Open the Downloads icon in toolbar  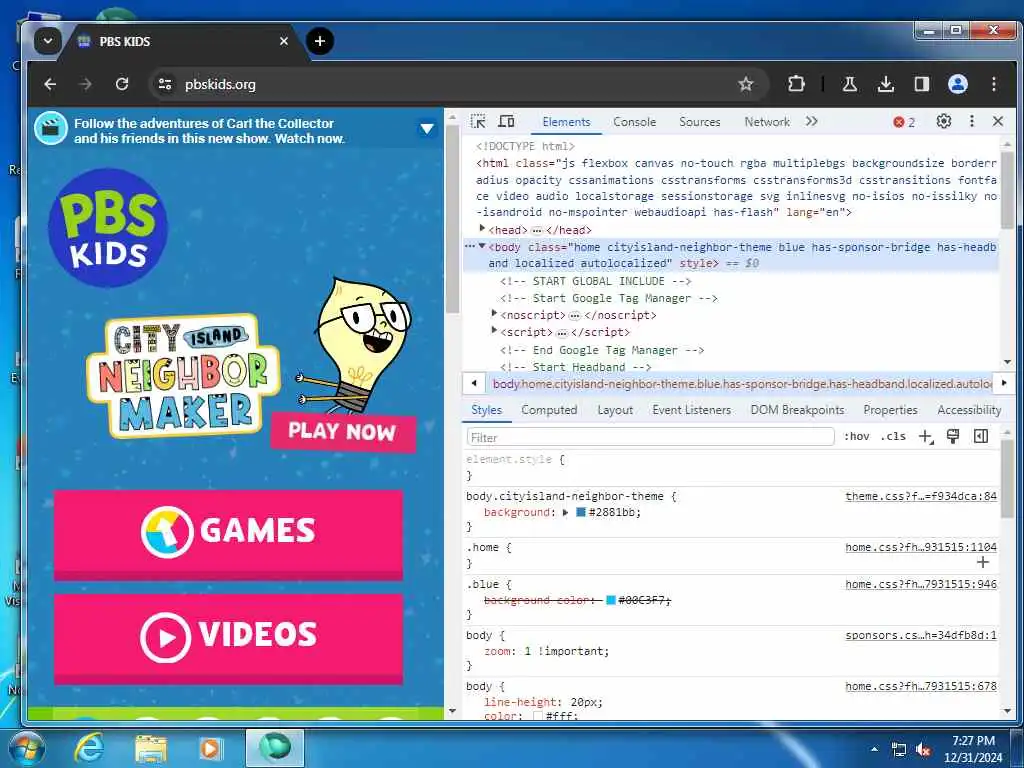coord(886,84)
